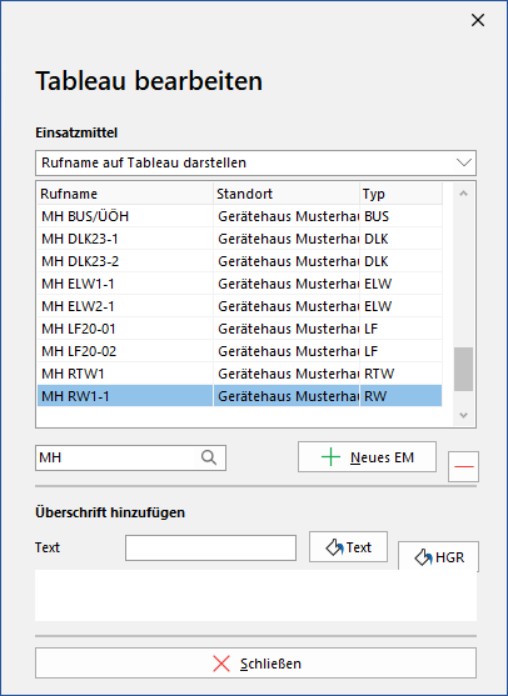The image size is (508, 696).
Task: Click the HGR background color button
Action: coord(438,557)
